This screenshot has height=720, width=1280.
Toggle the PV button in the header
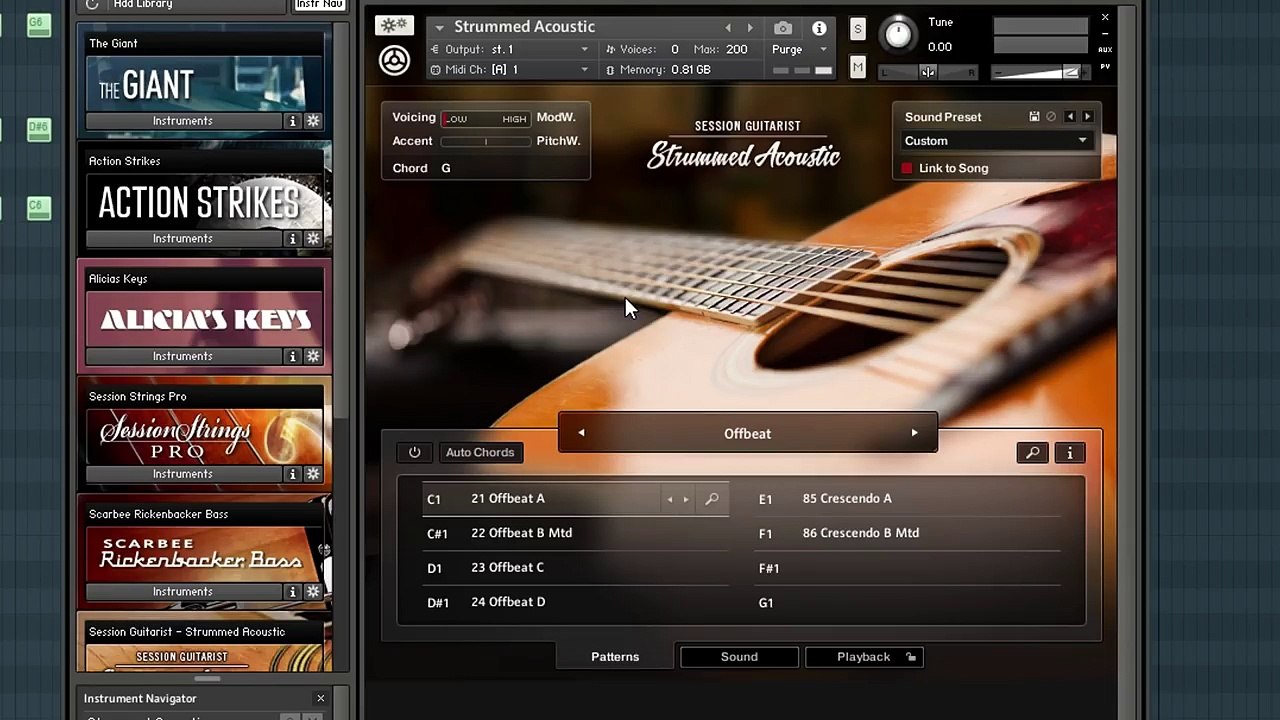tap(1105, 67)
